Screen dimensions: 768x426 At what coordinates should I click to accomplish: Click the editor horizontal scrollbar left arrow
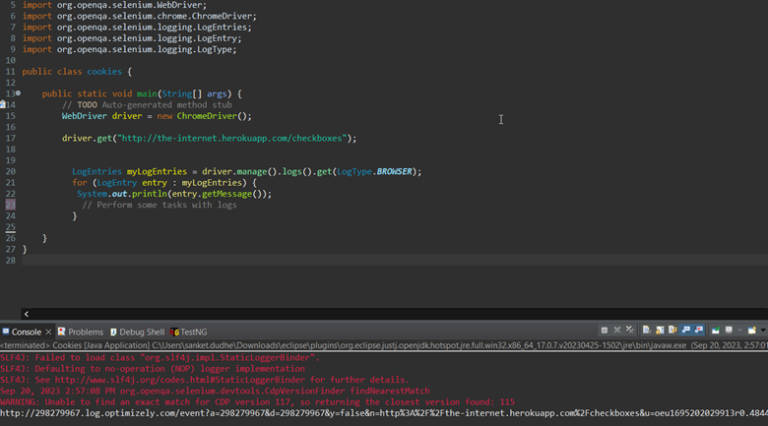coord(27,314)
